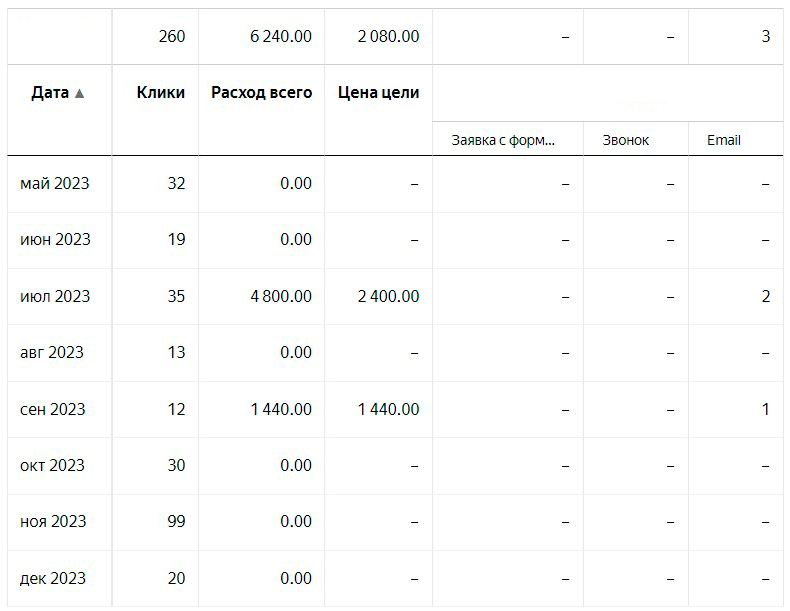This screenshot has width=790, height=611.
Task: Select the total 6 240.00 spend value
Action: (x=280, y=36)
